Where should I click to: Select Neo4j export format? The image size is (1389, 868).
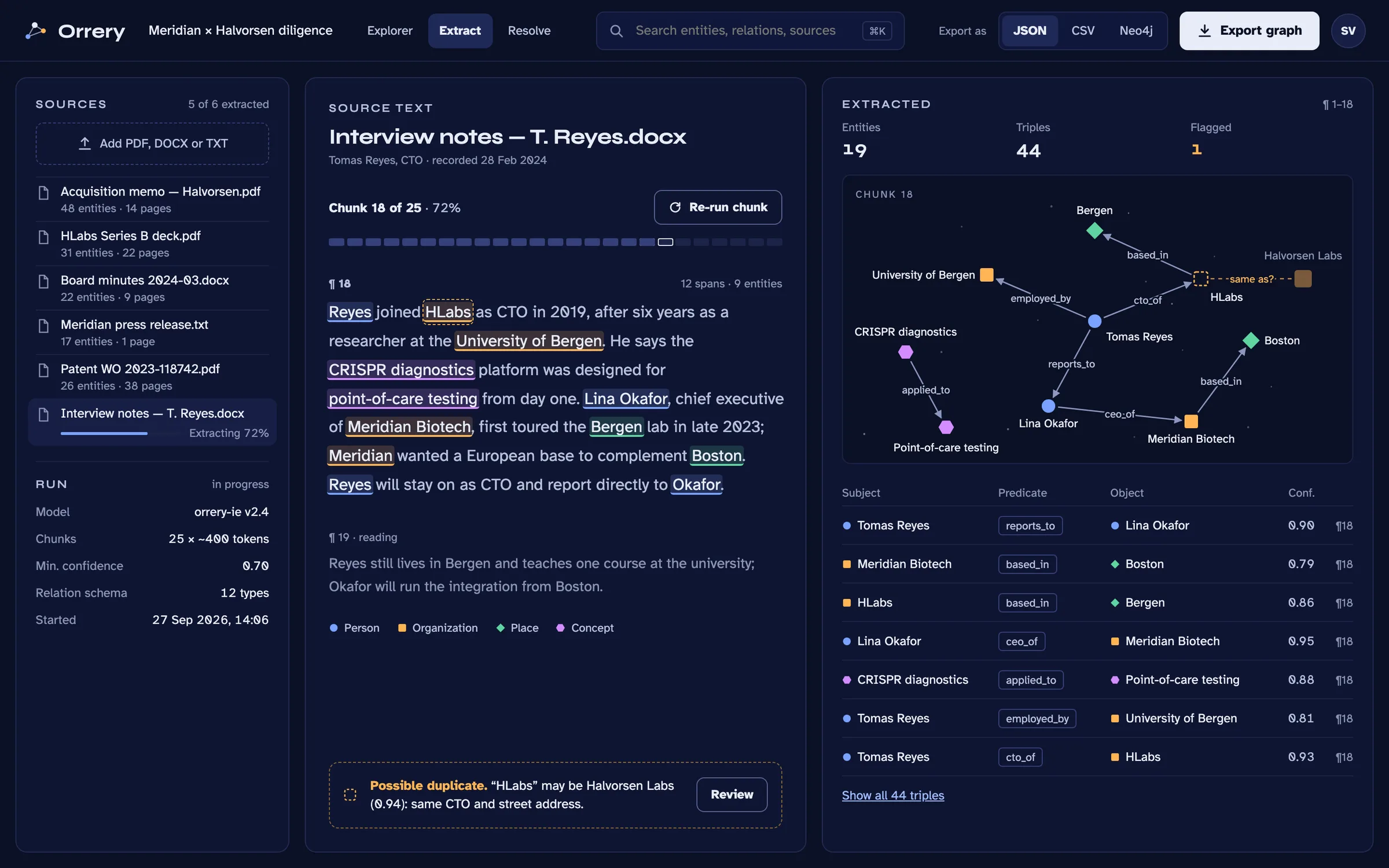tap(1136, 31)
